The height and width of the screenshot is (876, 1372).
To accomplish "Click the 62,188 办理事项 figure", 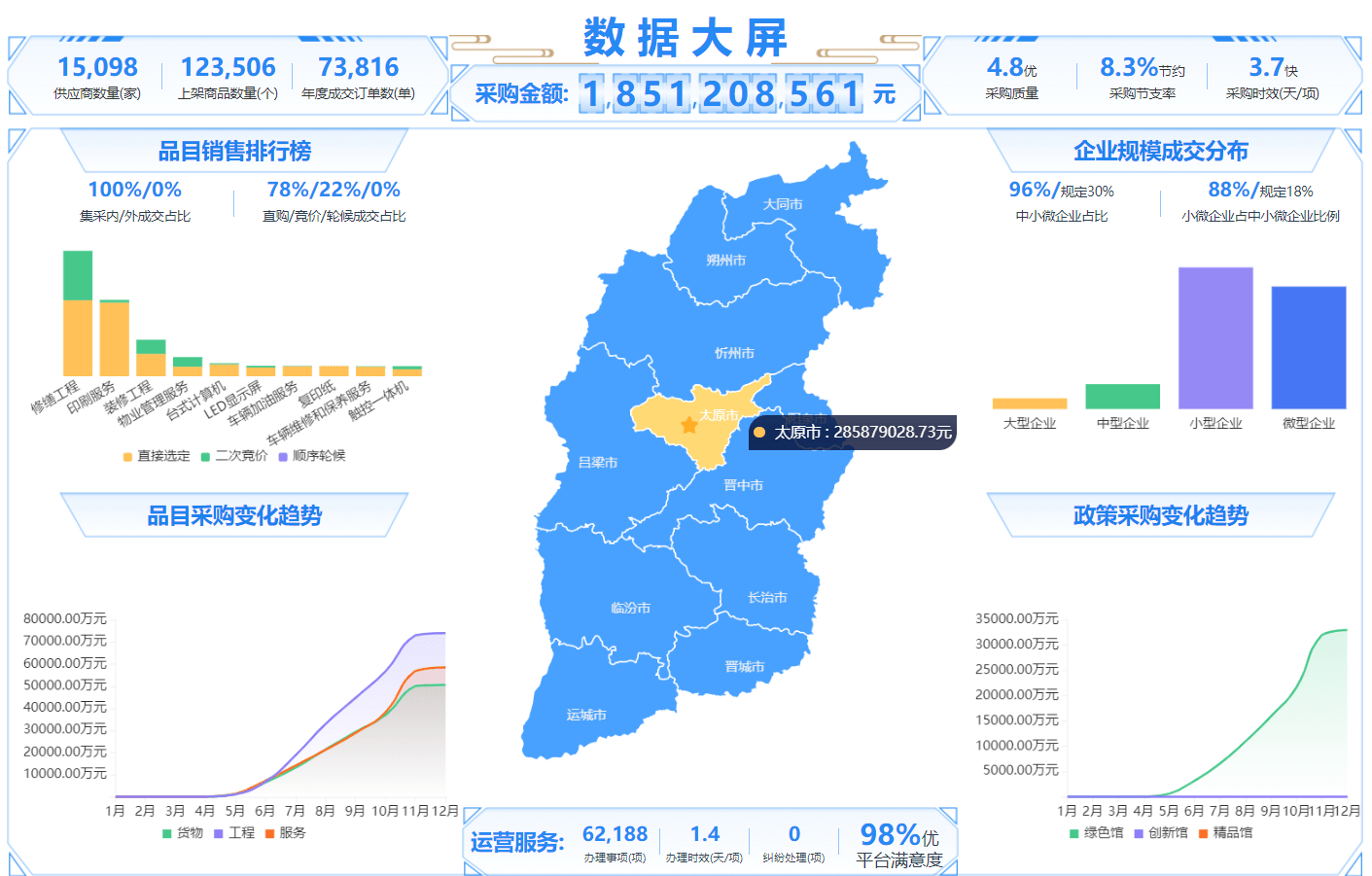I will [x=615, y=834].
